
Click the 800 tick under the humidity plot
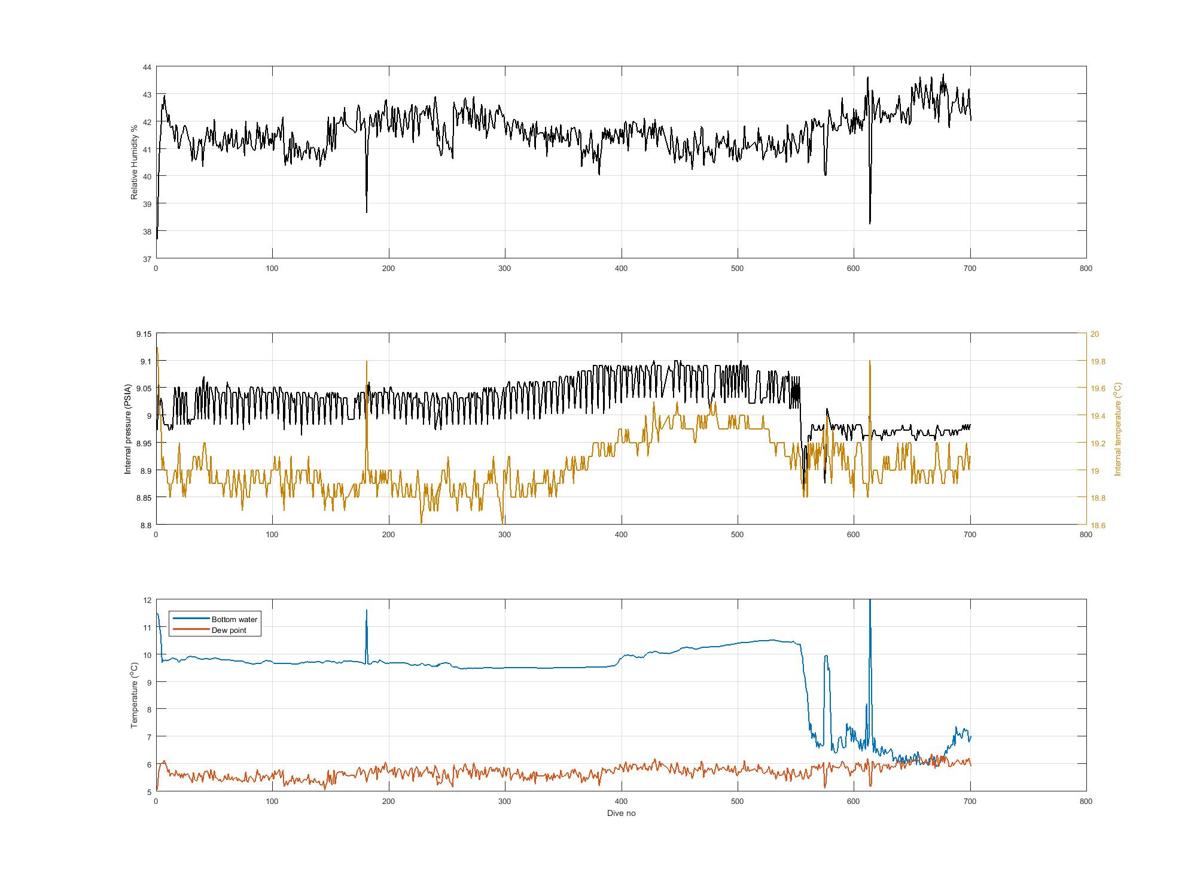[1086, 268]
